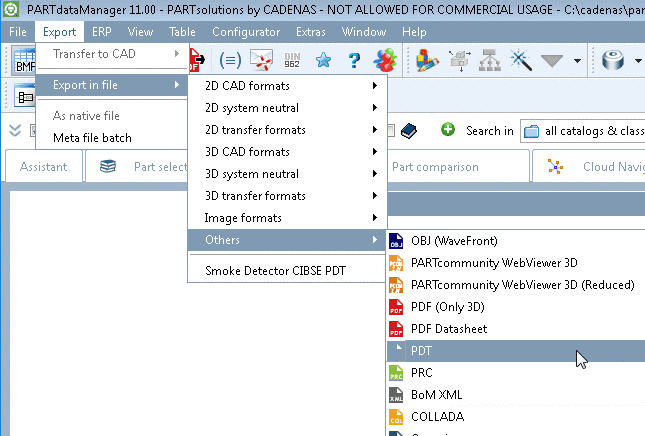The height and width of the screenshot is (436, 645).
Task: Open the Table menu
Action: (182, 32)
